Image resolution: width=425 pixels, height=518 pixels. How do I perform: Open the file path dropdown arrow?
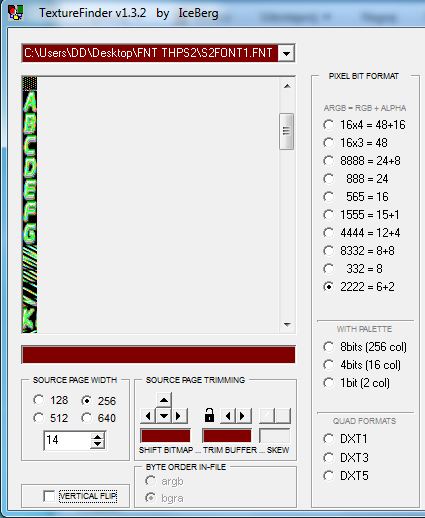pos(286,53)
